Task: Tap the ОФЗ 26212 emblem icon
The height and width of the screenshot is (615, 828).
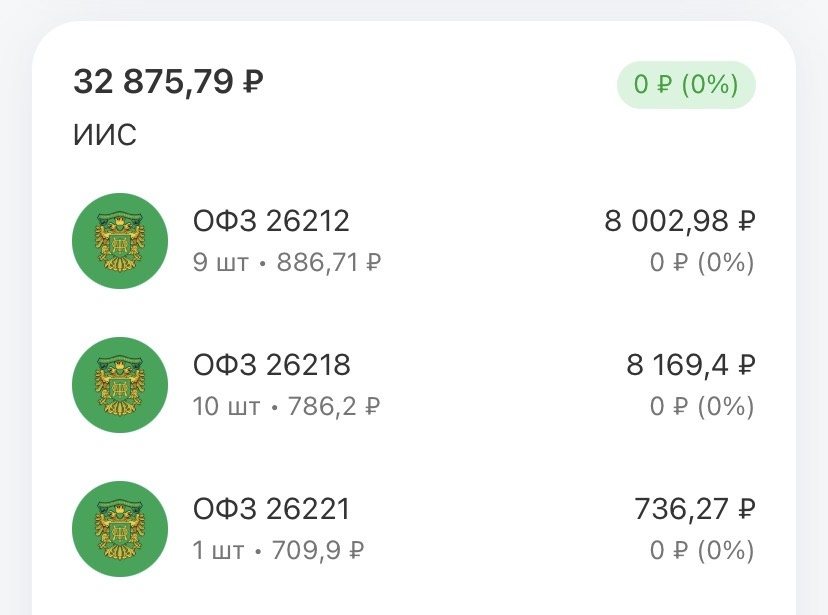Action: pyautogui.click(x=120, y=240)
